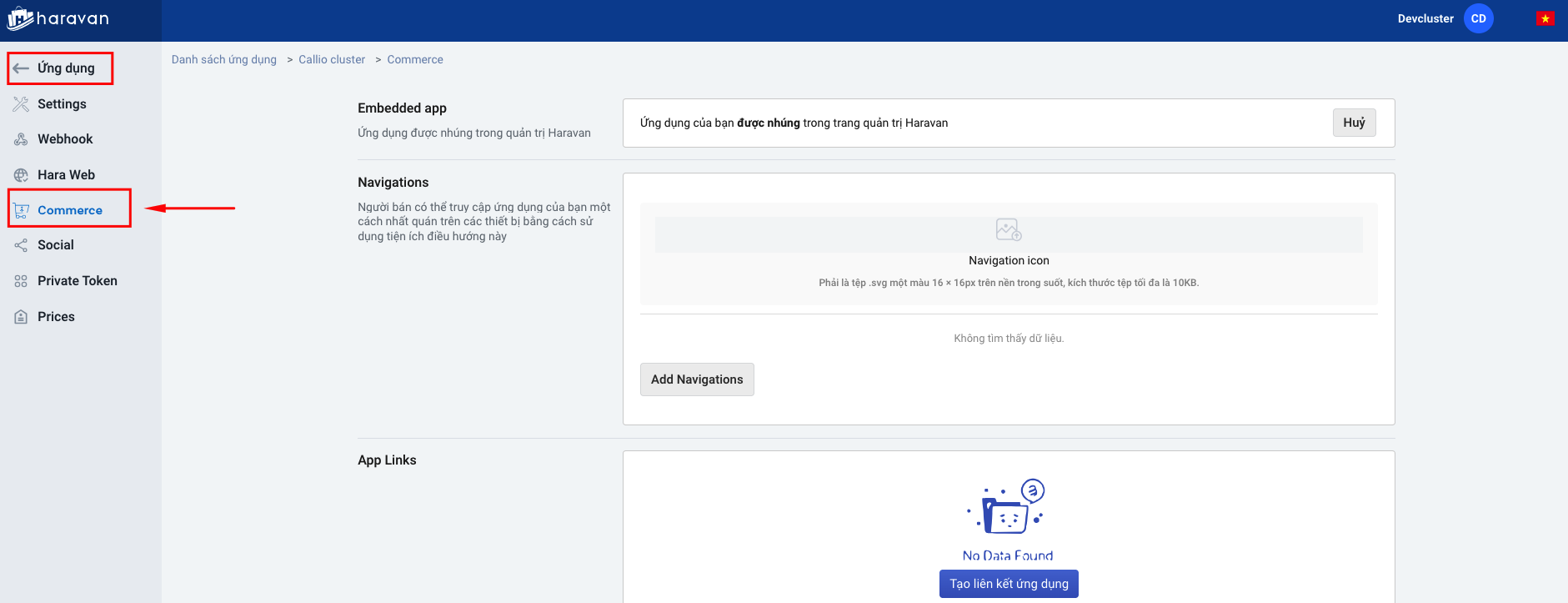
Task: Click Tạo liên kết ứng dụng button
Action: coord(1008,584)
